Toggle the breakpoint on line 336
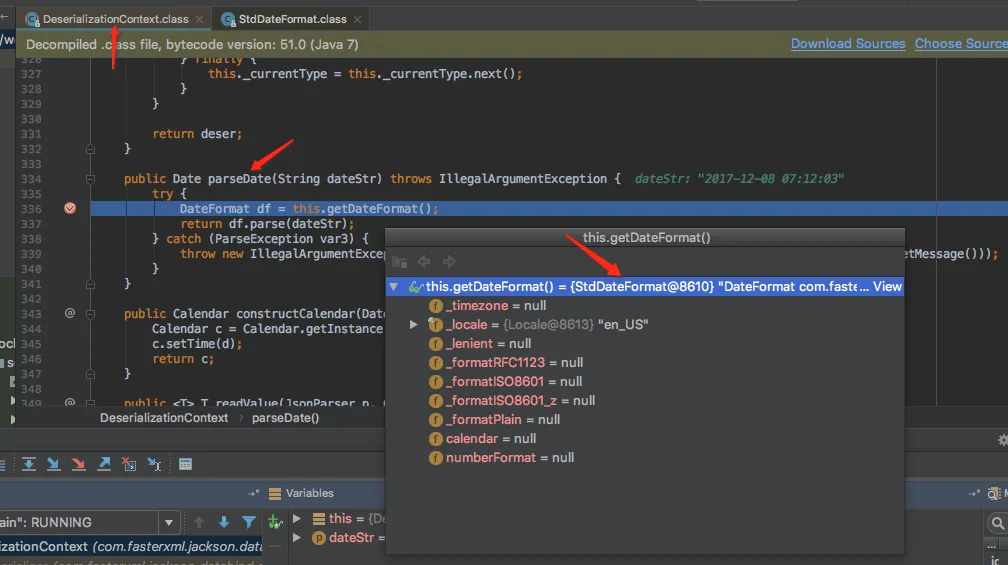Image resolution: width=1008 pixels, height=565 pixels. pos(70,209)
